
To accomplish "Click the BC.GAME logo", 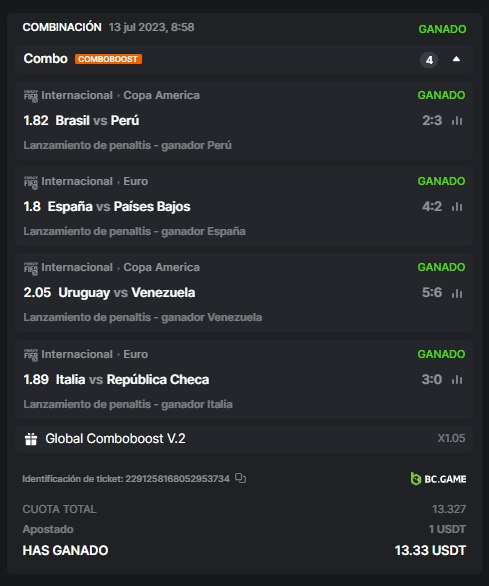I will point(438,479).
